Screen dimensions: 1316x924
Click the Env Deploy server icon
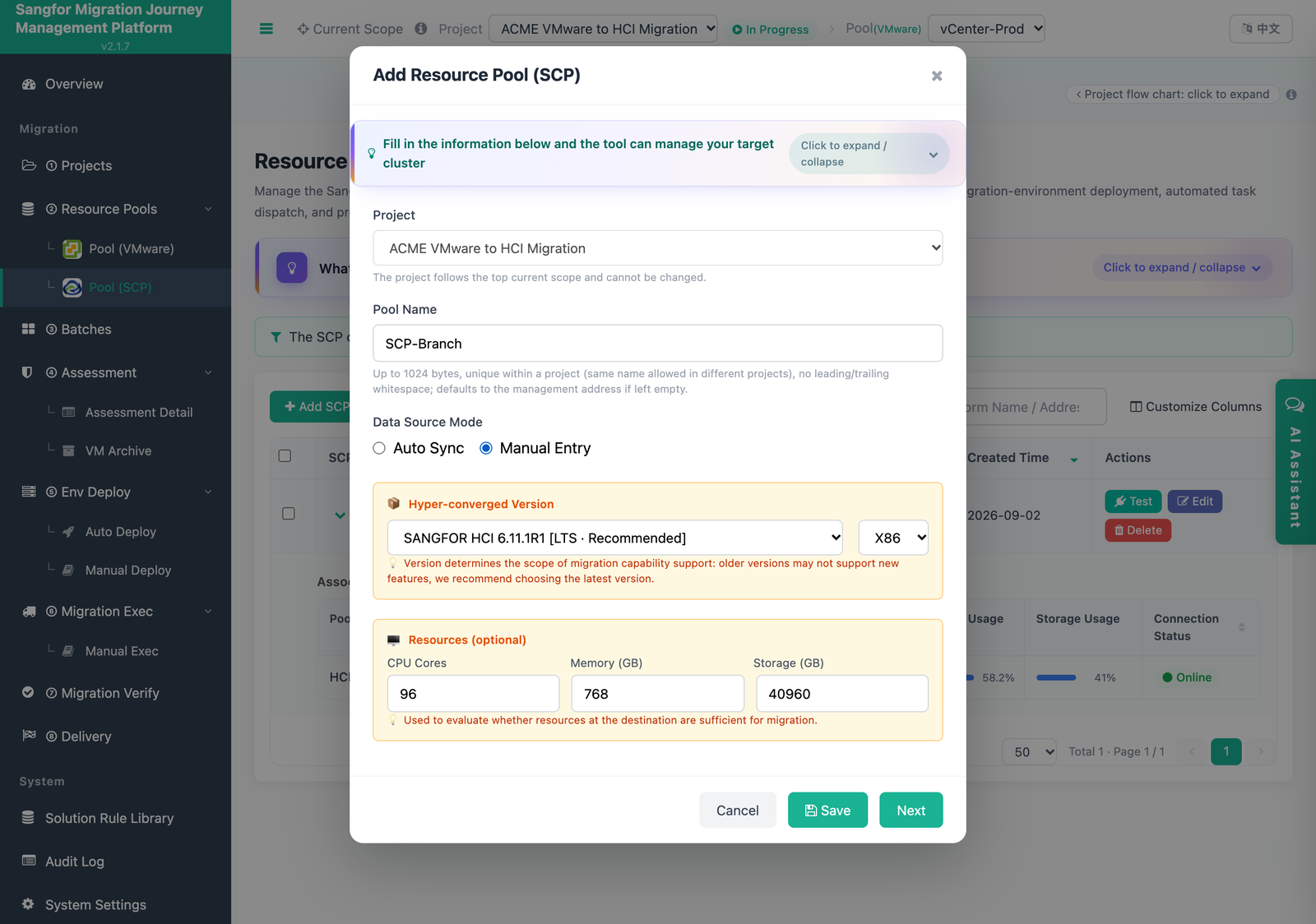29,492
